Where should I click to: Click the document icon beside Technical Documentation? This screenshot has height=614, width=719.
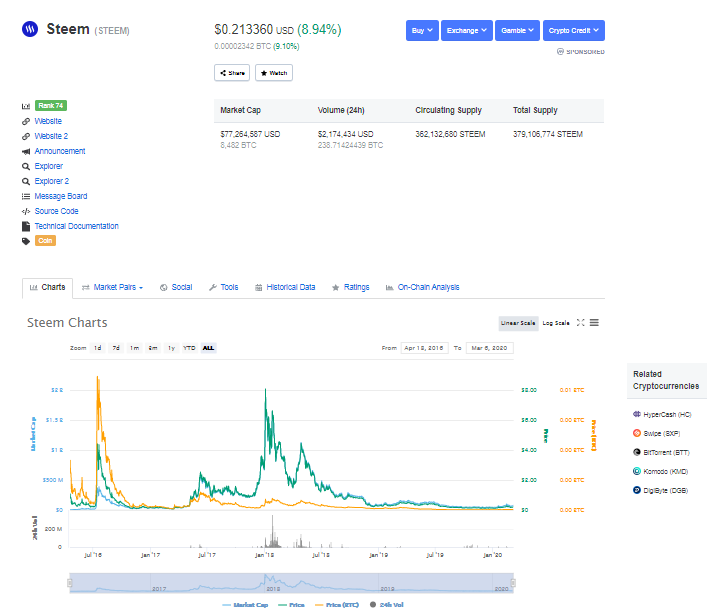pos(26,227)
